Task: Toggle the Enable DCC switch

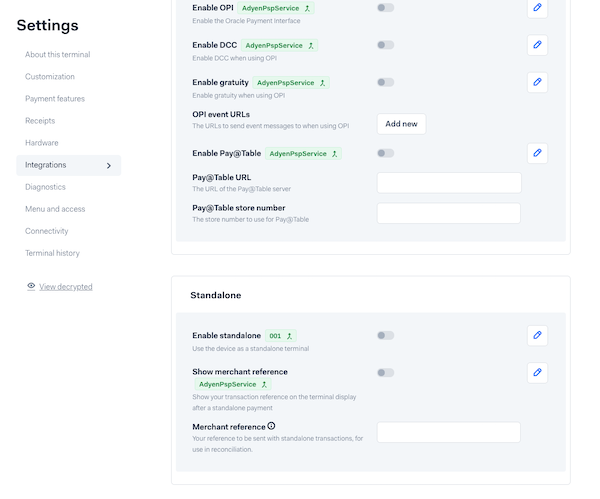Action: [x=385, y=45]
